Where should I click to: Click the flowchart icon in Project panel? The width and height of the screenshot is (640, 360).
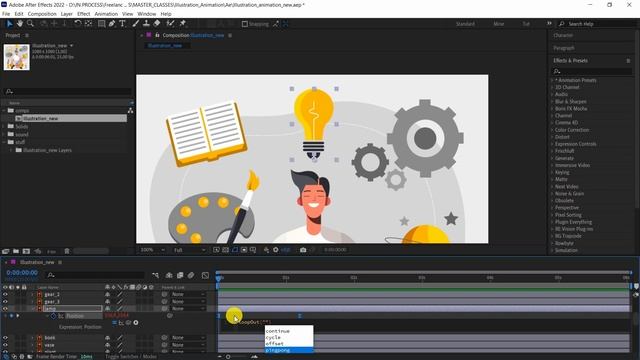click(x=130, y=110)
